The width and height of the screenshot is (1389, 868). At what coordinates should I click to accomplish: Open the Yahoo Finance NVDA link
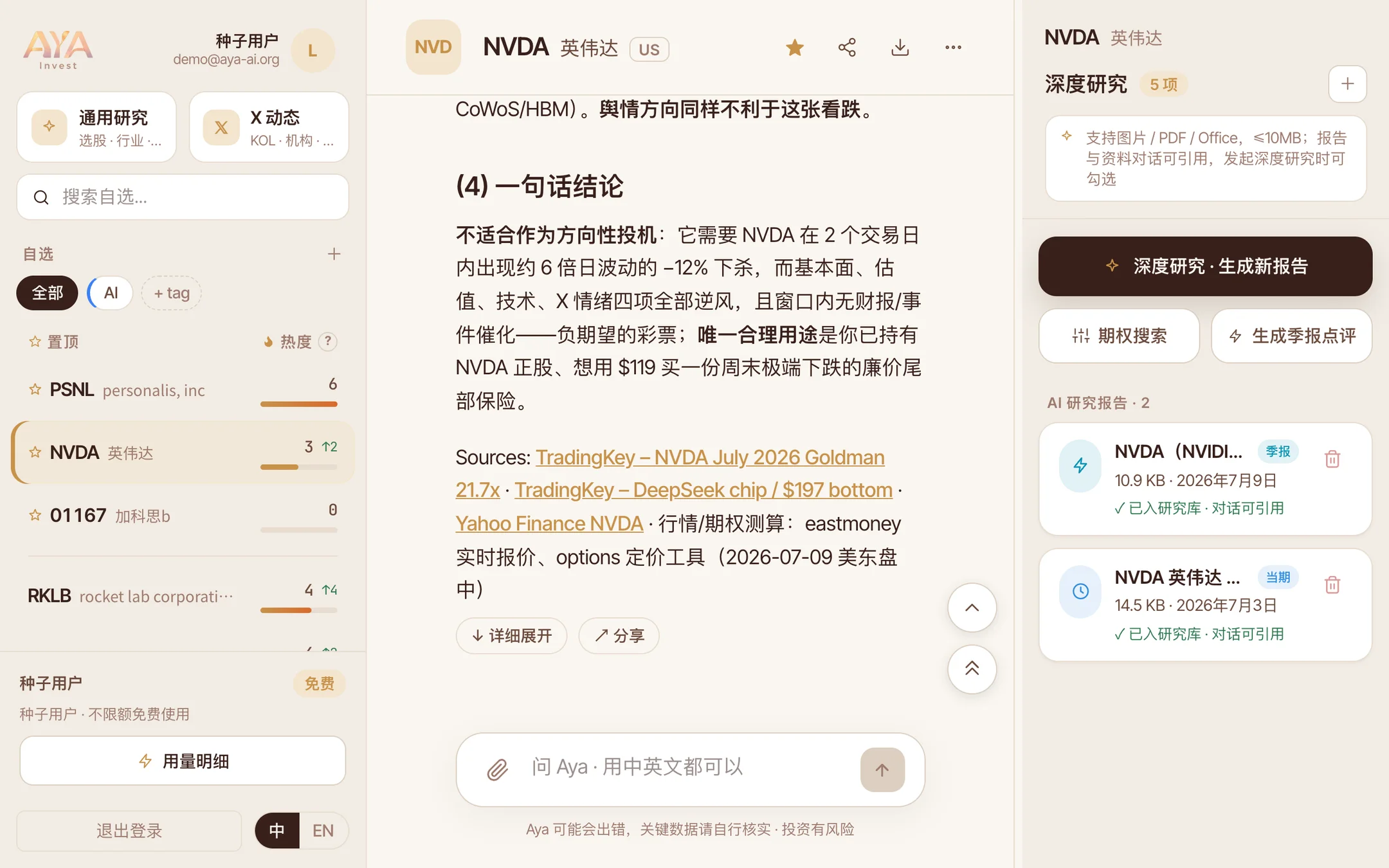549,524
